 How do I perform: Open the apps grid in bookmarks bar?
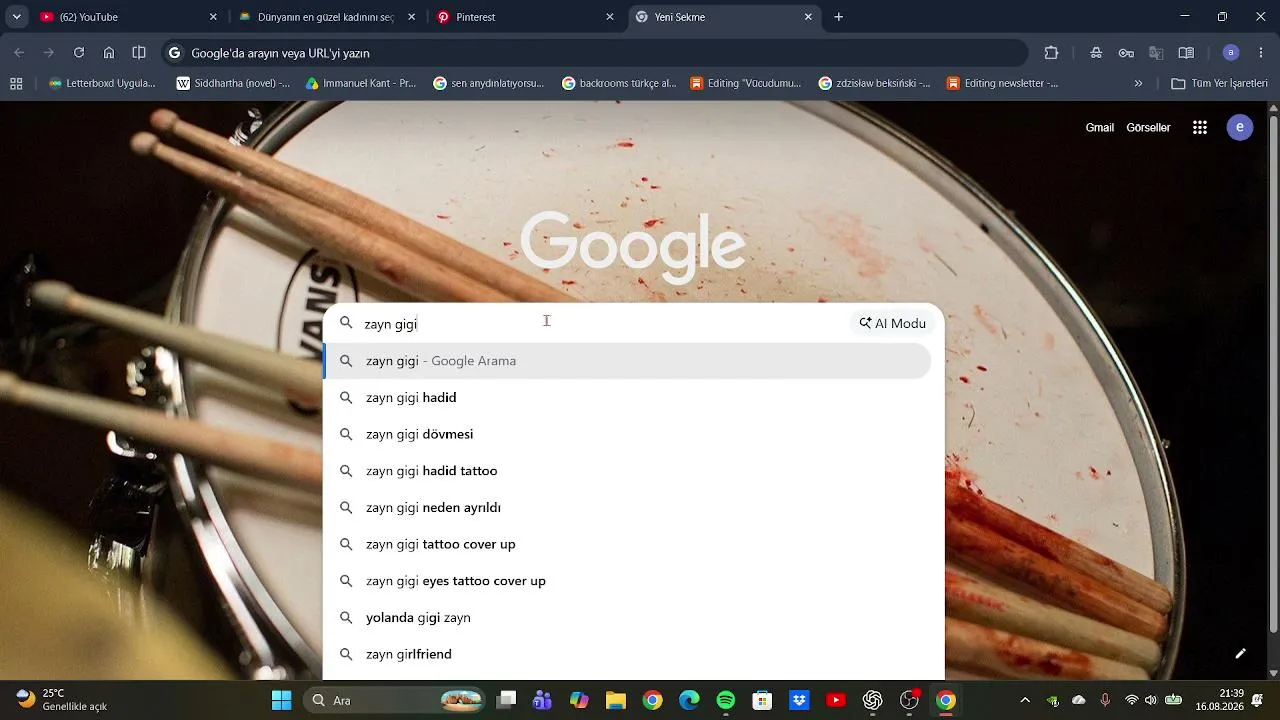16,84
